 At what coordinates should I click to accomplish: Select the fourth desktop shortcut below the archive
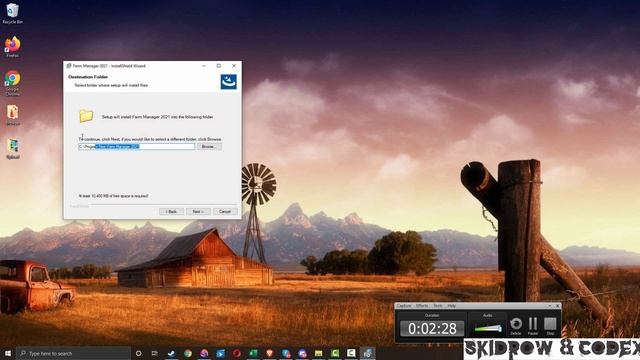[13, 149]
